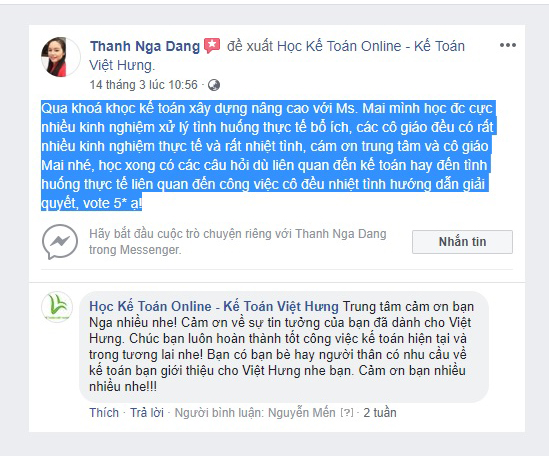
Task: Click the [?] help marker beside Nguyễn Mến
Action: pos(347,413)
